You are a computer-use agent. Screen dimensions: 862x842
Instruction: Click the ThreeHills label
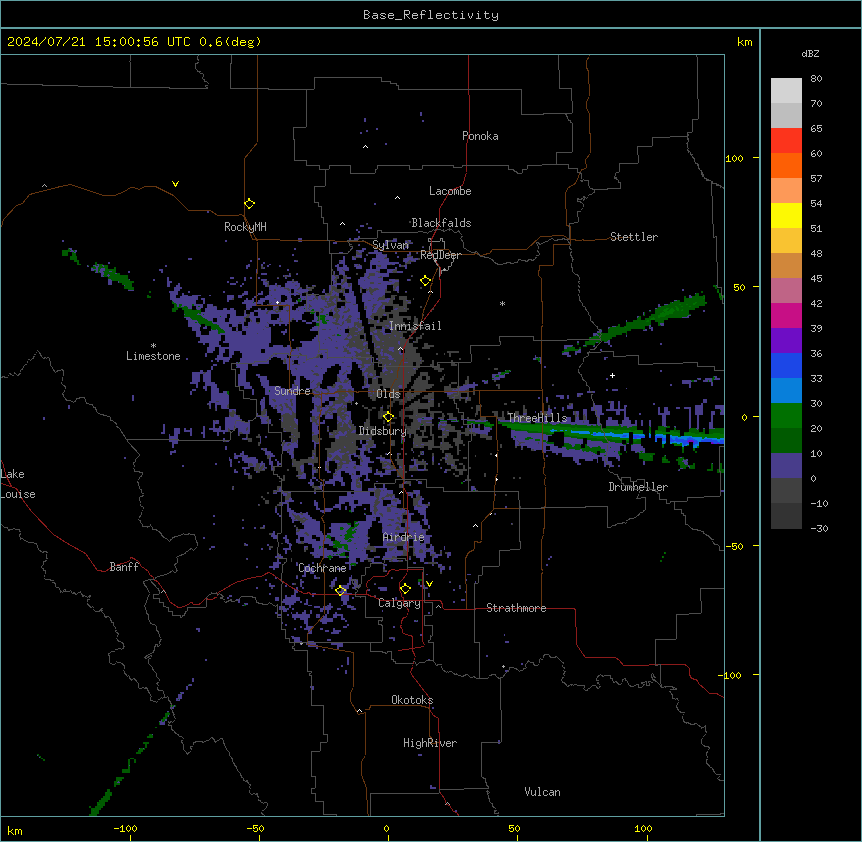click(537, 418)
